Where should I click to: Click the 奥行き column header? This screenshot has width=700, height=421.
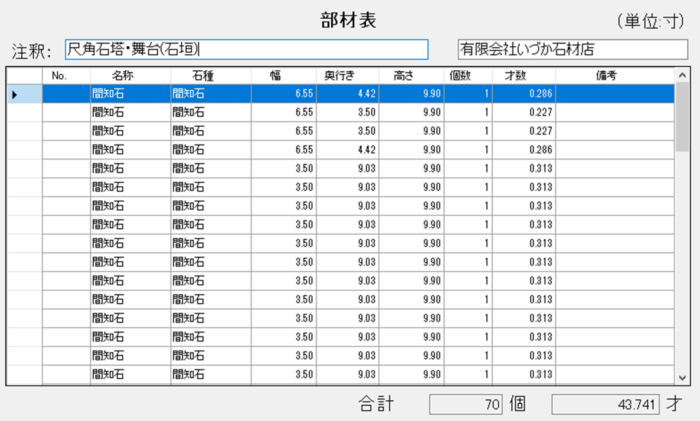pyautogui.click(x=348, y=76)
